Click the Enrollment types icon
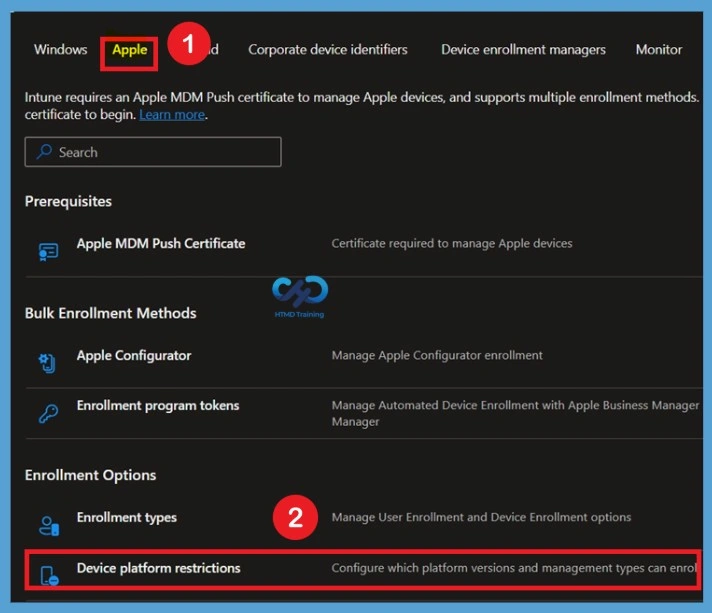The width and height of the screenshot is (712, 613). click(49, 526)
